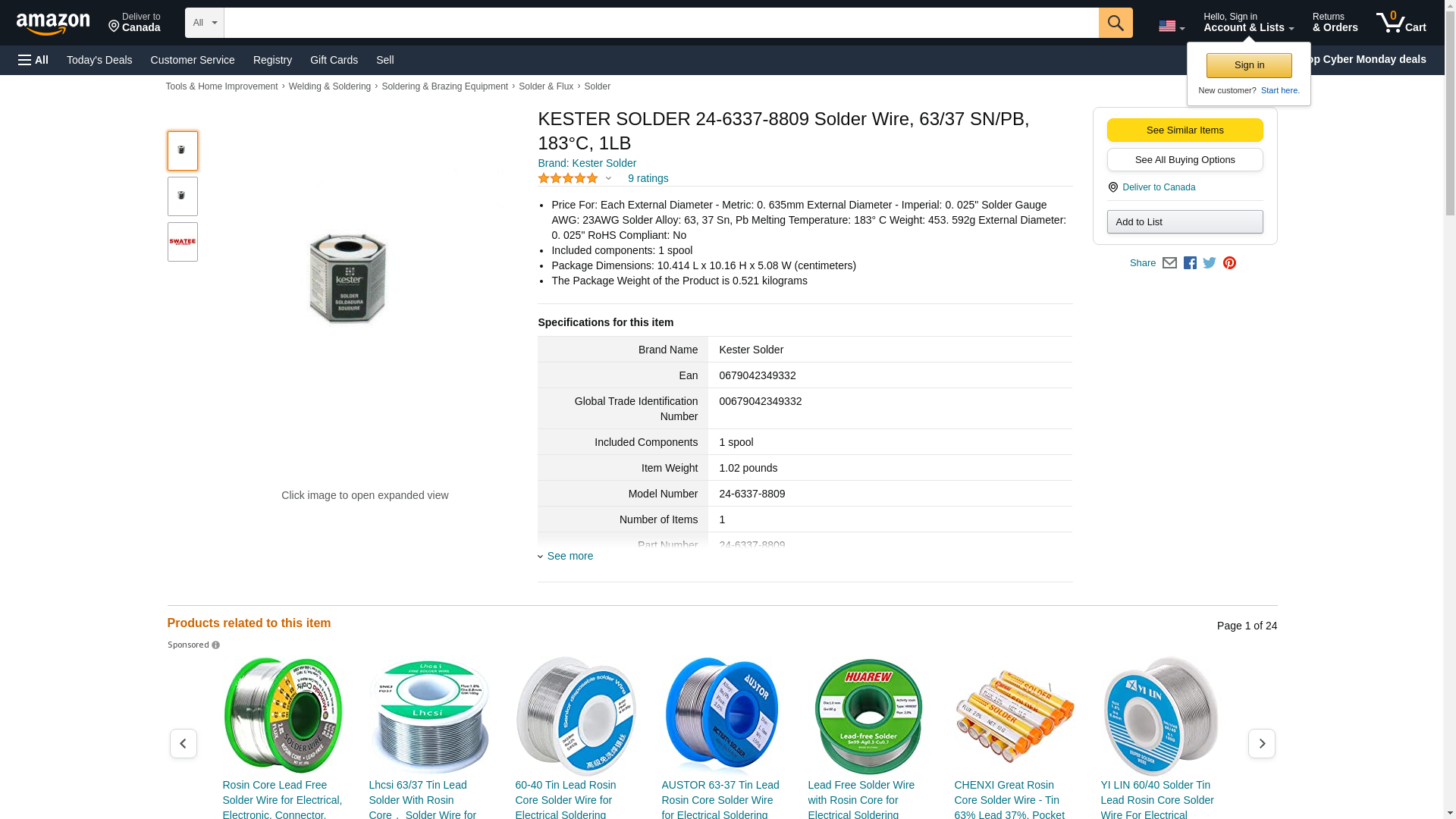The height and width of the screenshot is (819, 1456).
Task: Share on Facebook icon
Action: point(1190,263)
